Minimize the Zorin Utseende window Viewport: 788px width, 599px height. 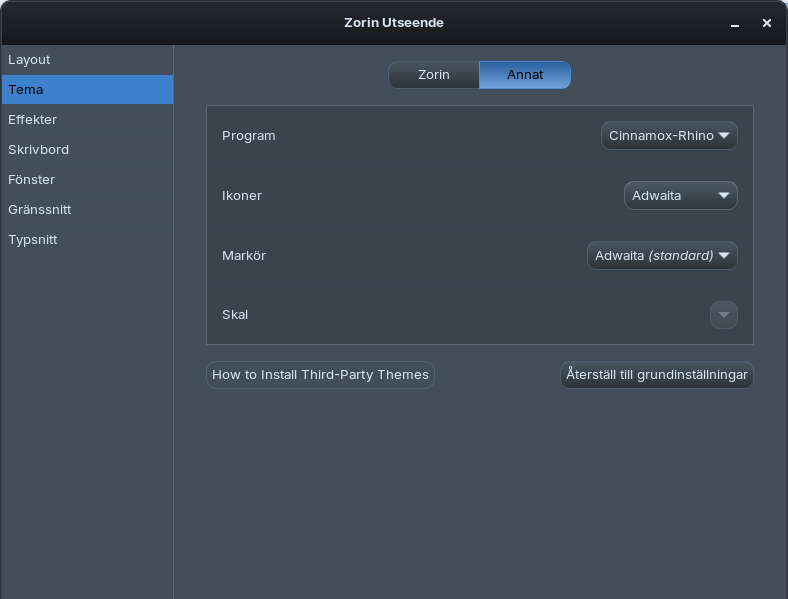pyautogui.click(x=735, y=24)
